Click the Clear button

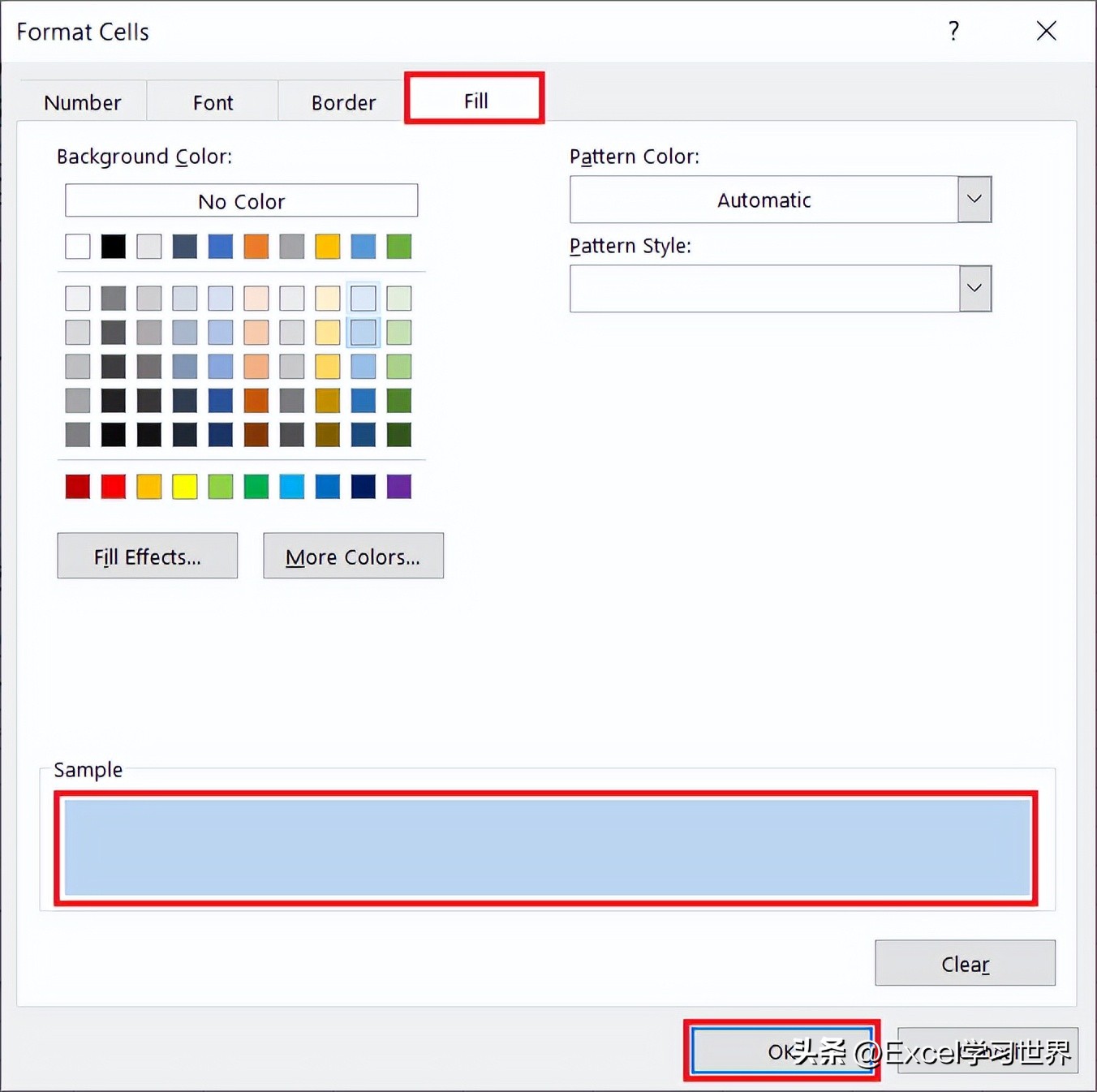pyautogui.click(x=965, y=963)
